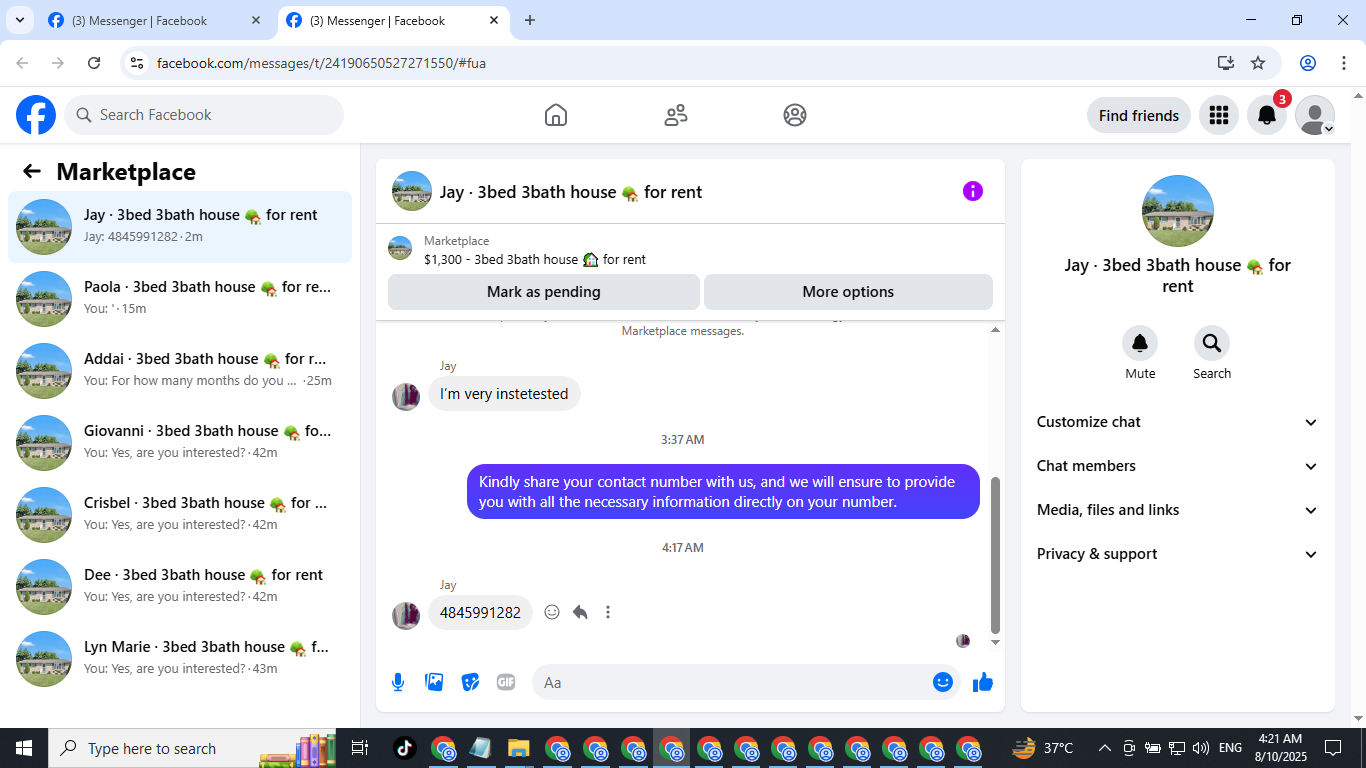Open the Groups icon in top navigation

pos(795,115)
